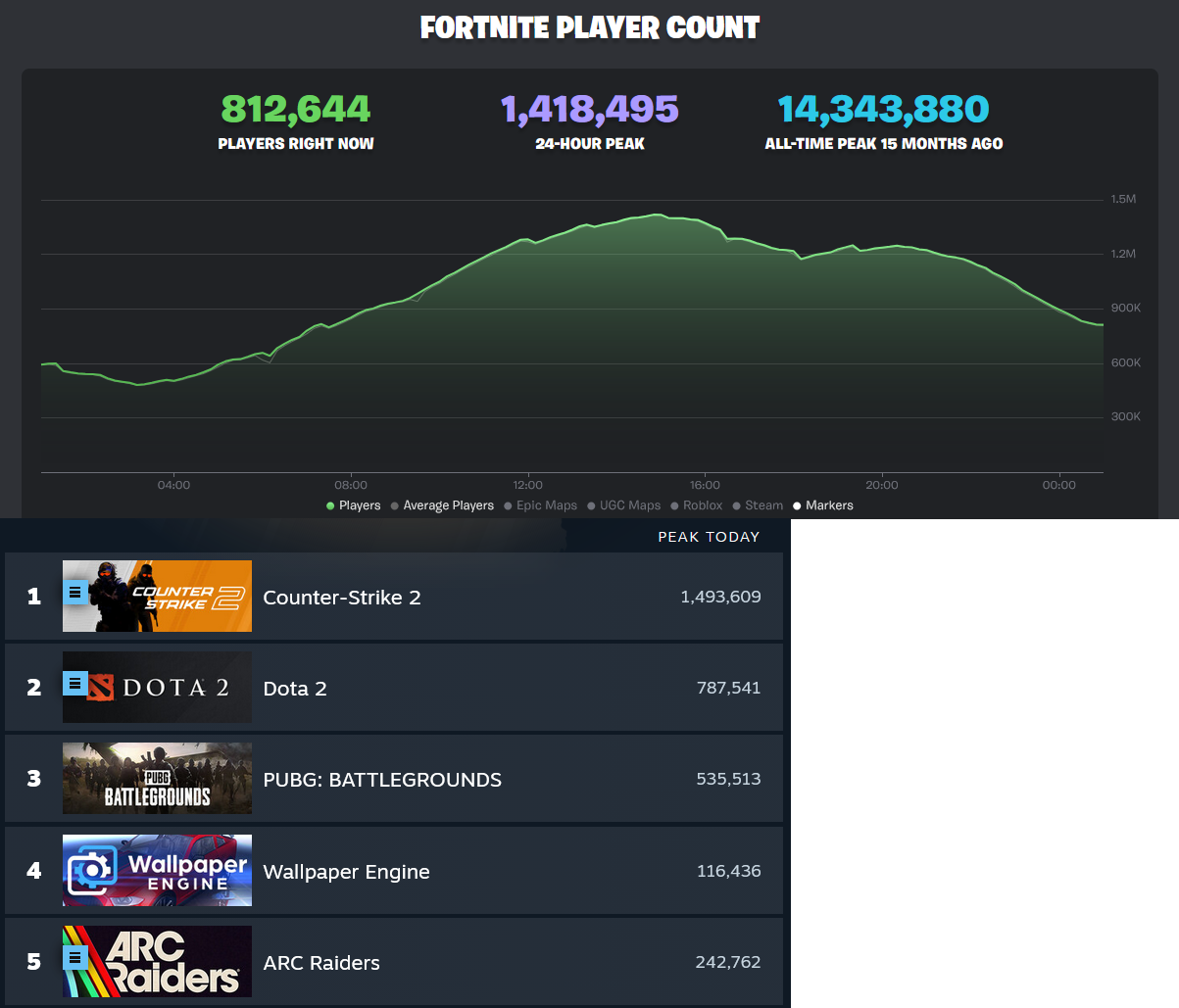Click rank number 4 in the Steam chart

click(34, 871)
